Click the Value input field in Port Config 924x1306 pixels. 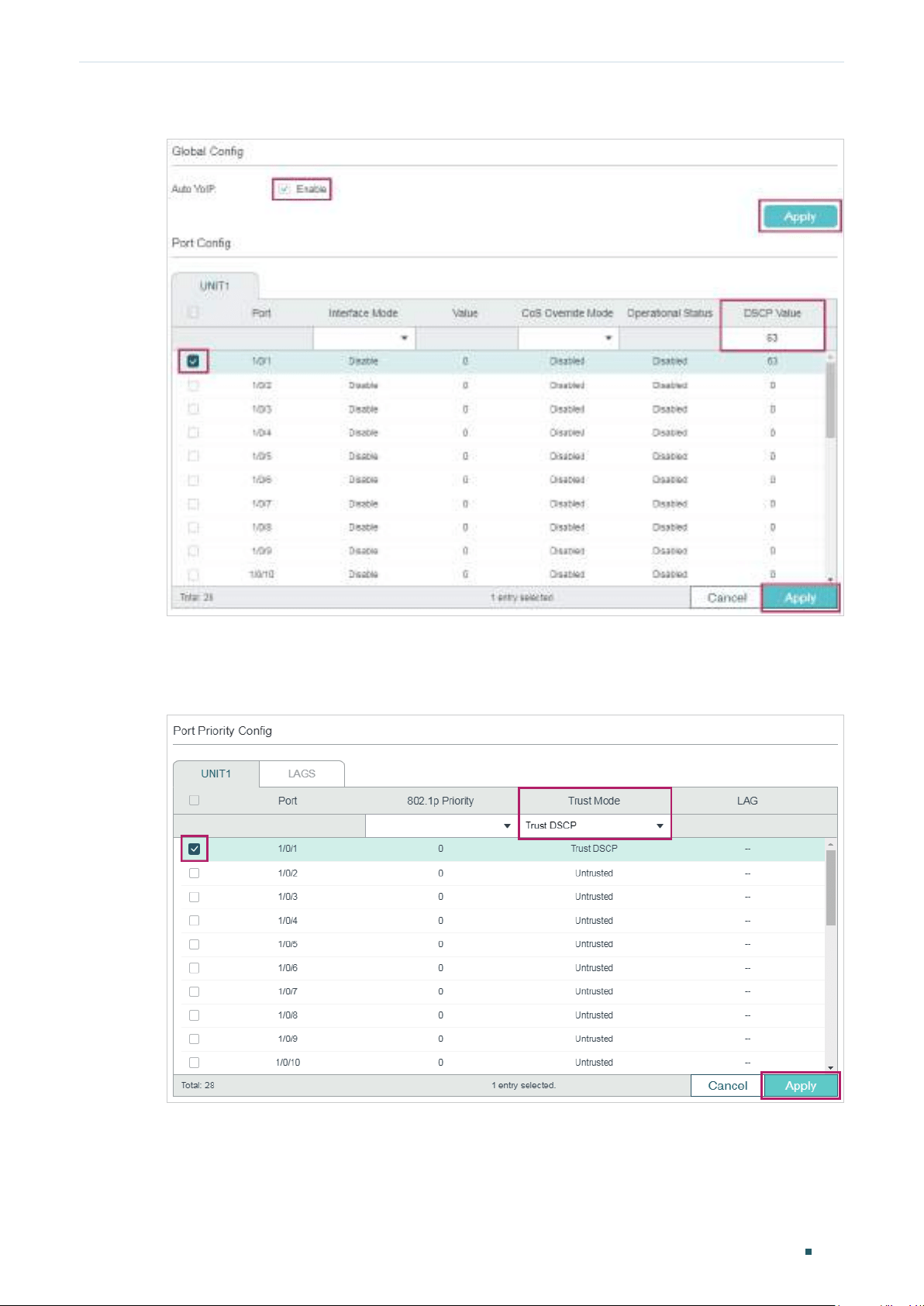pos(466,338)
